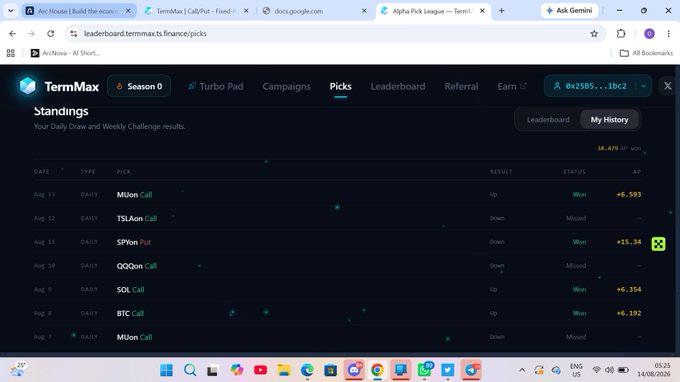Select the Picks nav item
The image size is (680, 382).
point(340,86)
